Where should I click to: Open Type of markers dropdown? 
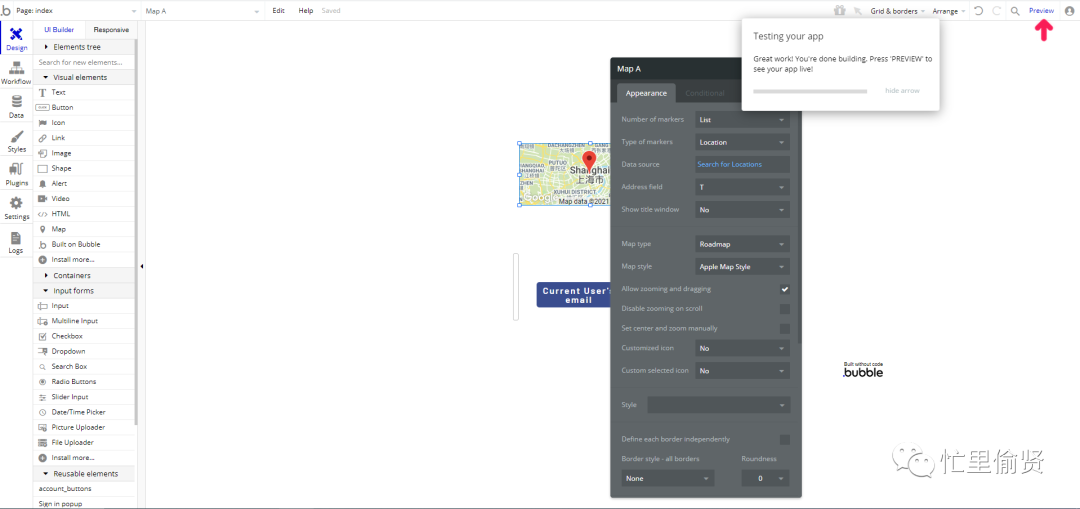pos(742,143)
